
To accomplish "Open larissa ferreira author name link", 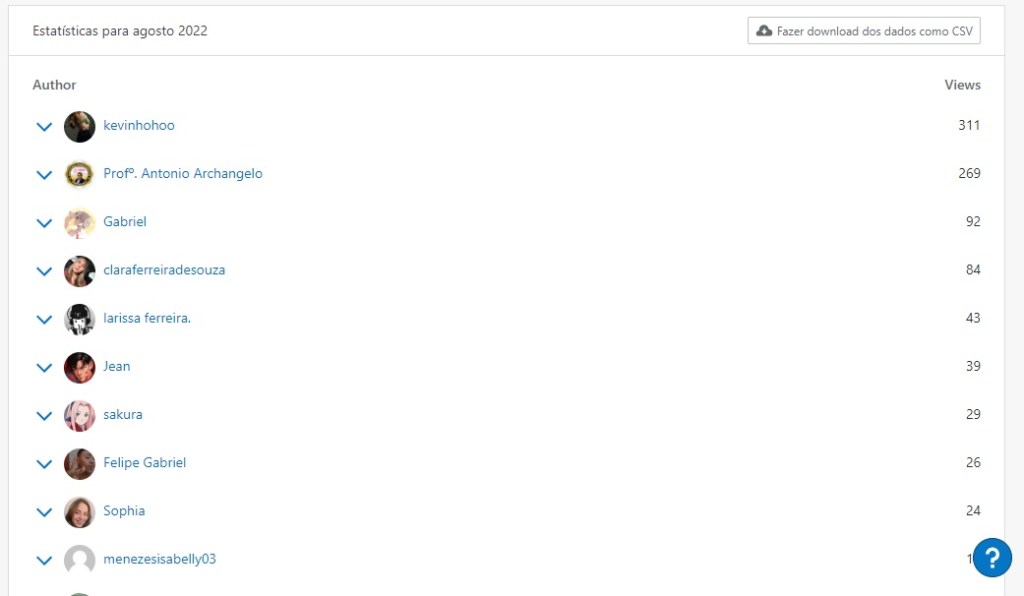I will [147, 318].
